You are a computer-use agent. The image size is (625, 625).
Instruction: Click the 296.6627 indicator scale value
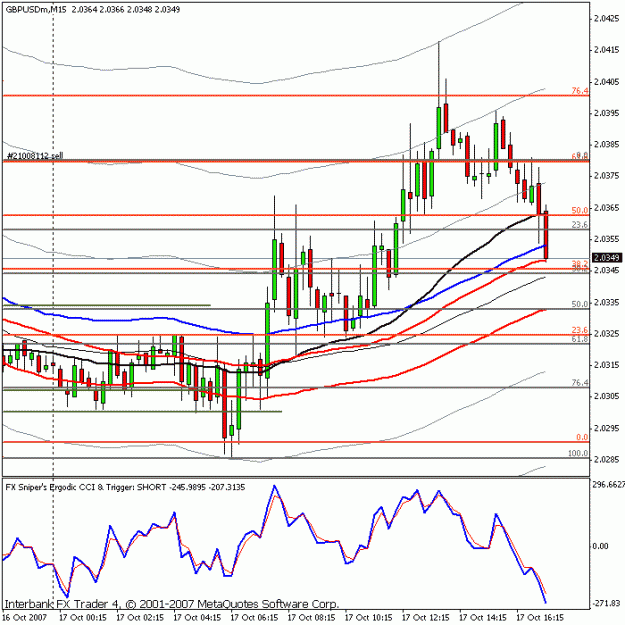click(608, 485)
